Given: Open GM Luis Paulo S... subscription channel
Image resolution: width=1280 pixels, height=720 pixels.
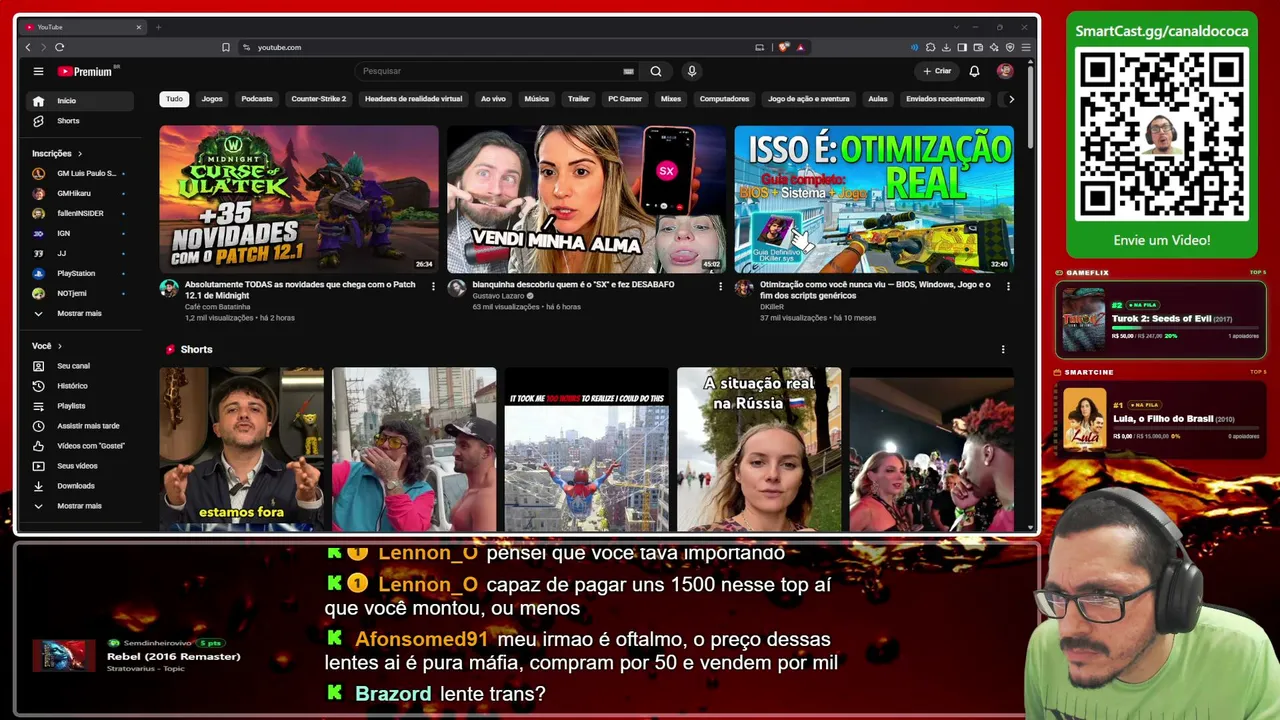Looking at the screenshot, I should [x=80, y=174].
